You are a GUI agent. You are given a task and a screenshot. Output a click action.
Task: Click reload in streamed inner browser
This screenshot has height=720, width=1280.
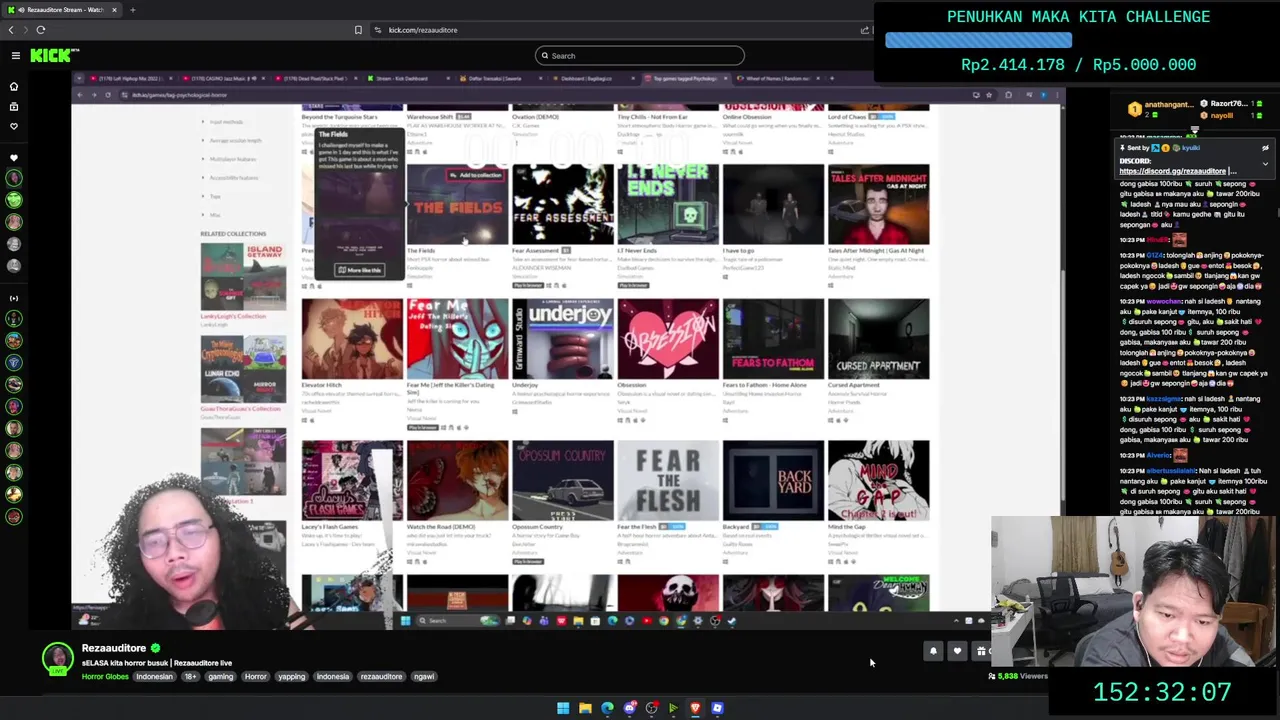tap(108, 95)
